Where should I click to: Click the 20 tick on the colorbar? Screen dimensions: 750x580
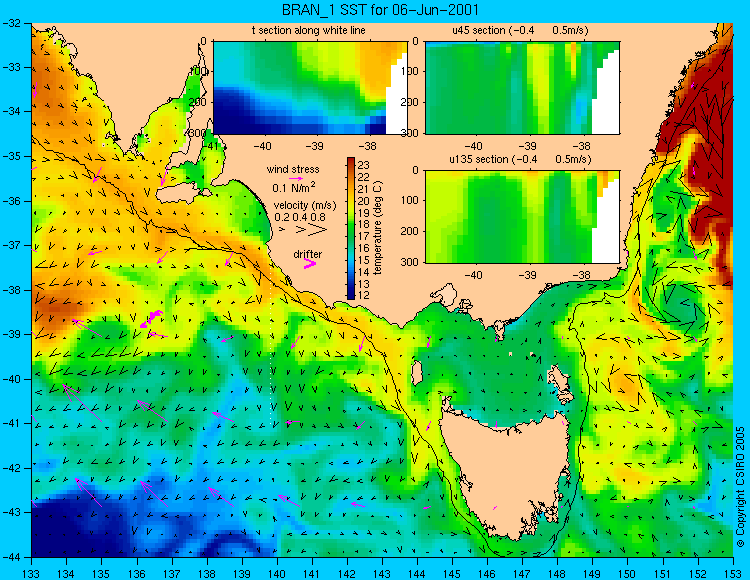pyautogui.click(x=364, y=201)
